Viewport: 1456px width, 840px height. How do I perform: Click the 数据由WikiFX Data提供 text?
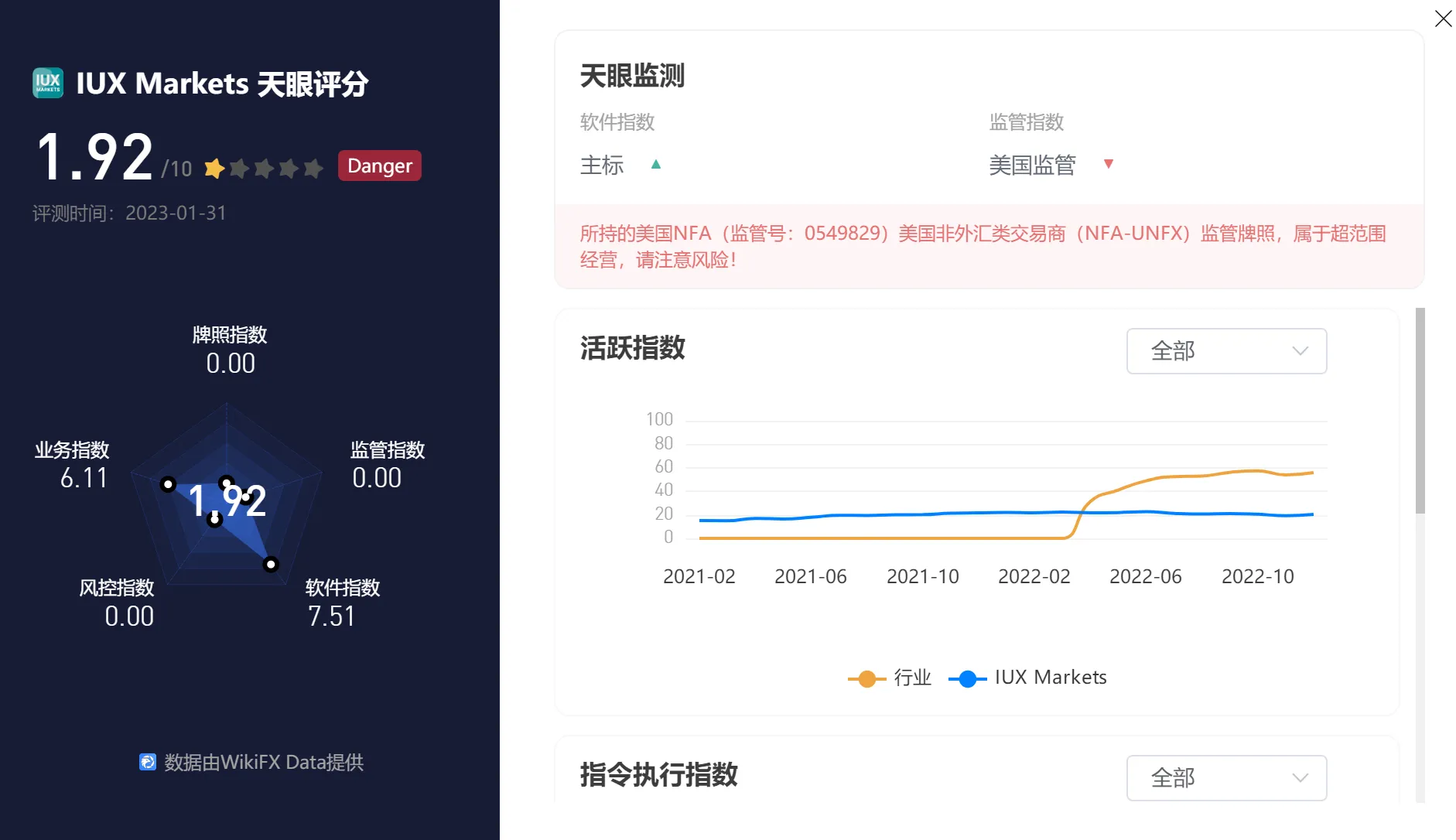coord(264,762)
